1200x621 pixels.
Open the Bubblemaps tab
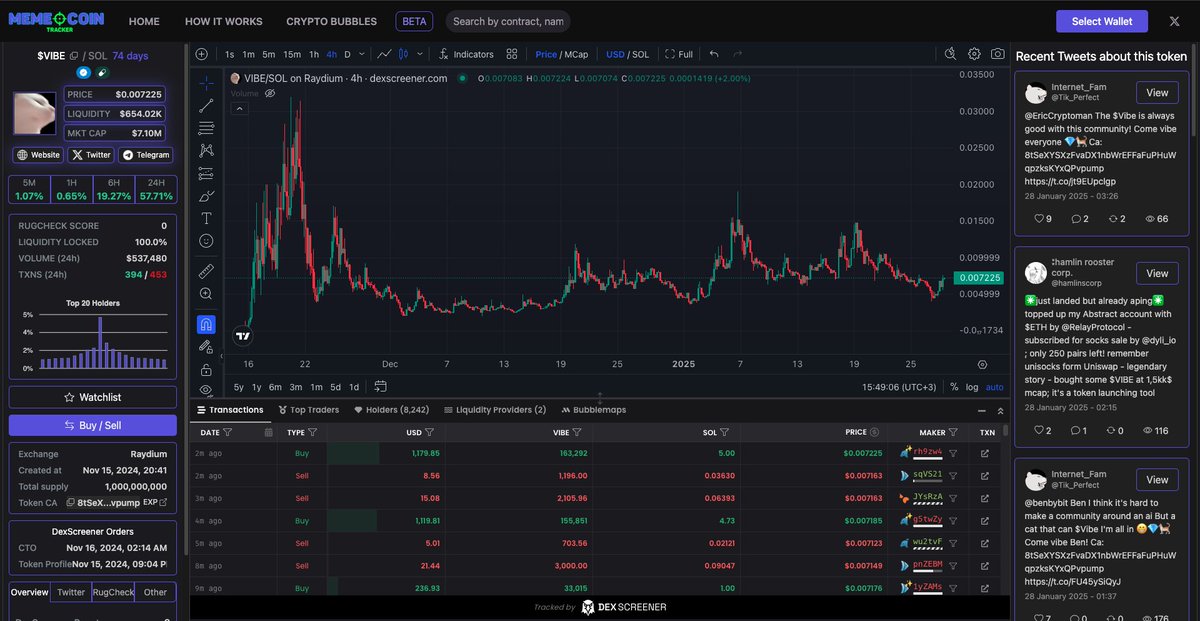[593, 410]
